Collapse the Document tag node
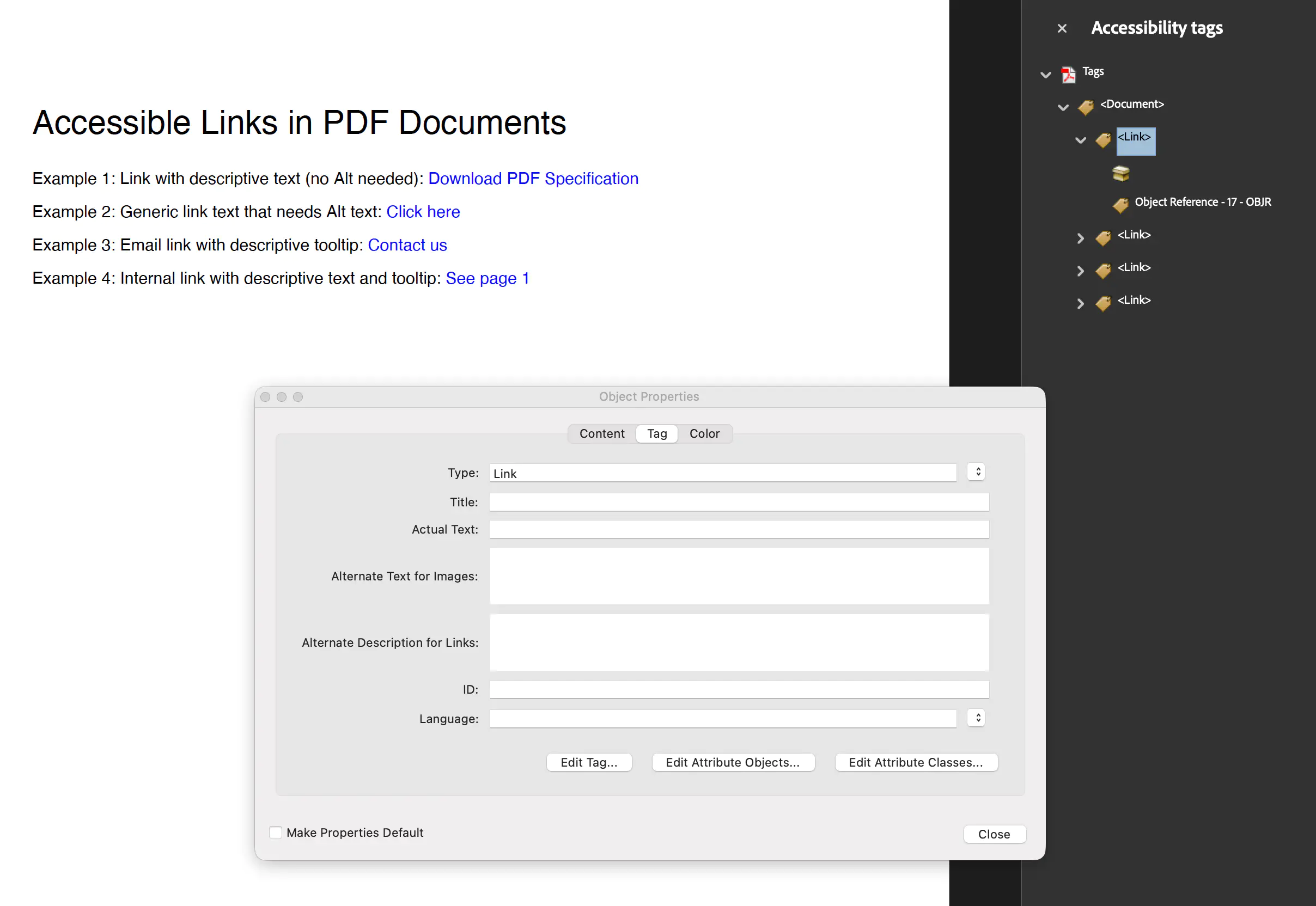Viewport: 1316px width, 906px height. point(1063,107)
